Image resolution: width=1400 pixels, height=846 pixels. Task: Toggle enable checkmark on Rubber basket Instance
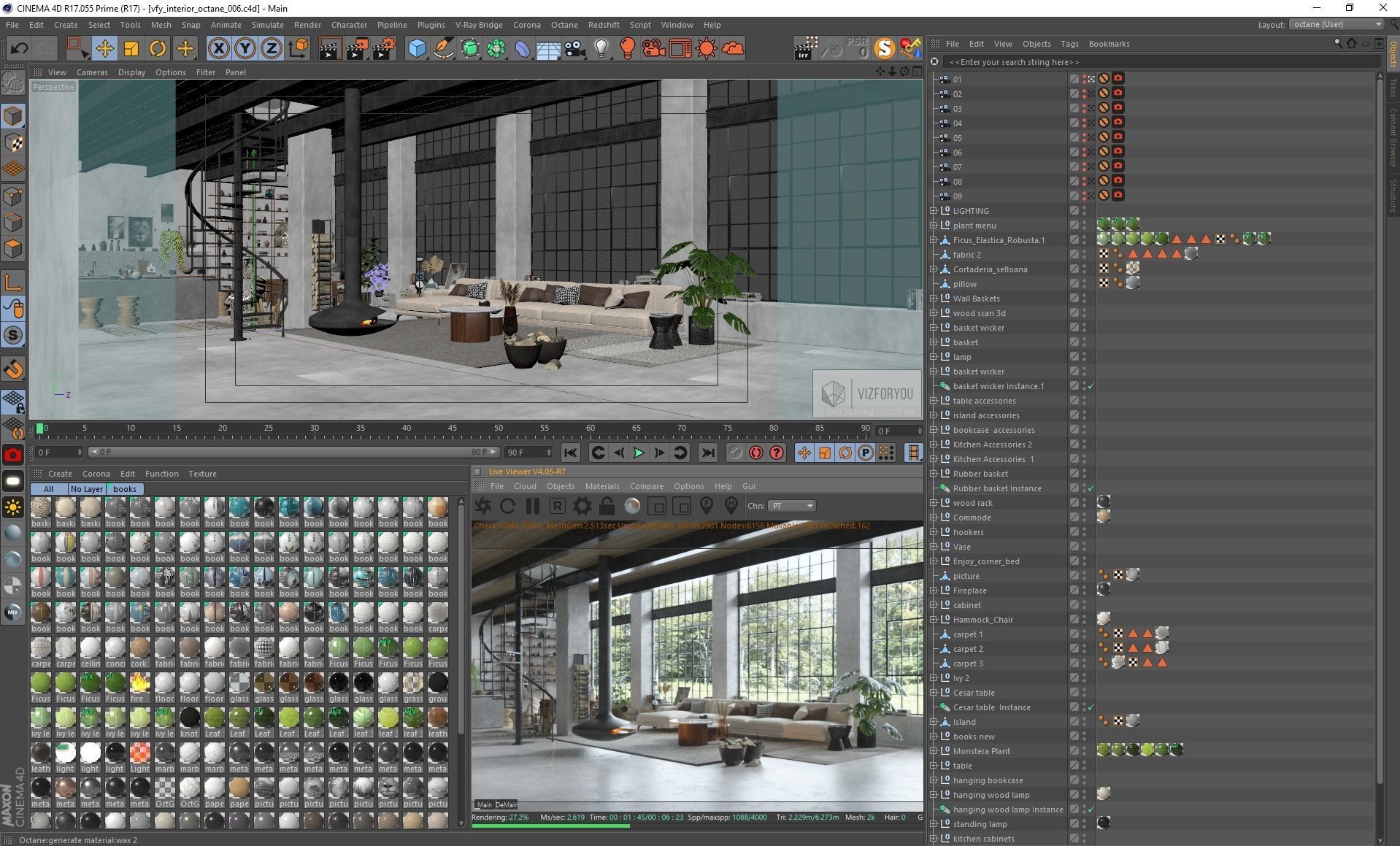[1091, 488]
